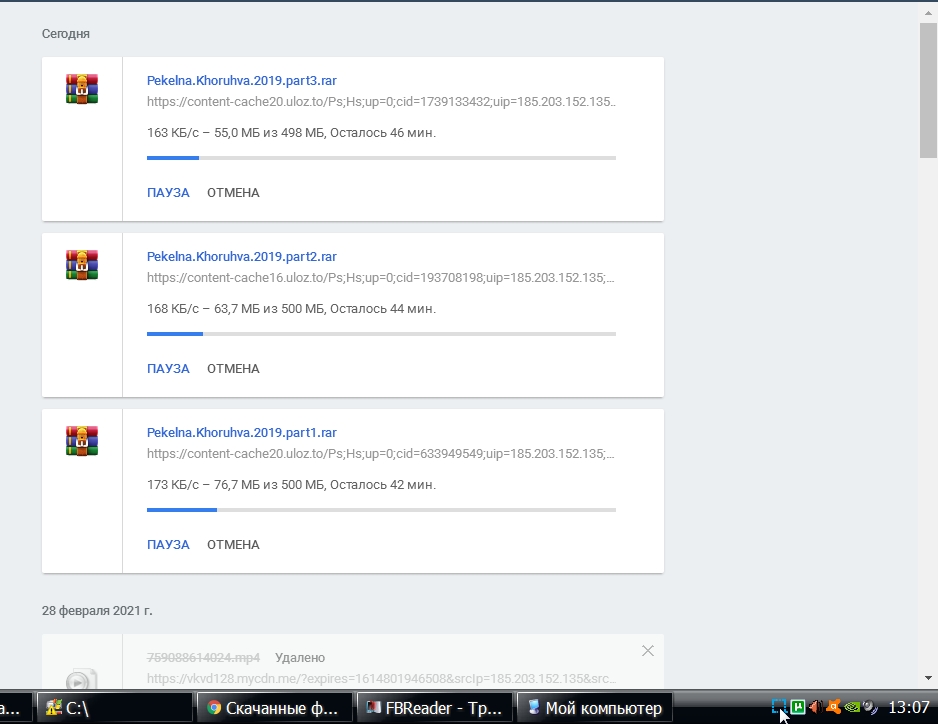Click the content-cache20 source URL of part3.rar
This screenshot has width=938, height=724.
(x=381, y=102)
